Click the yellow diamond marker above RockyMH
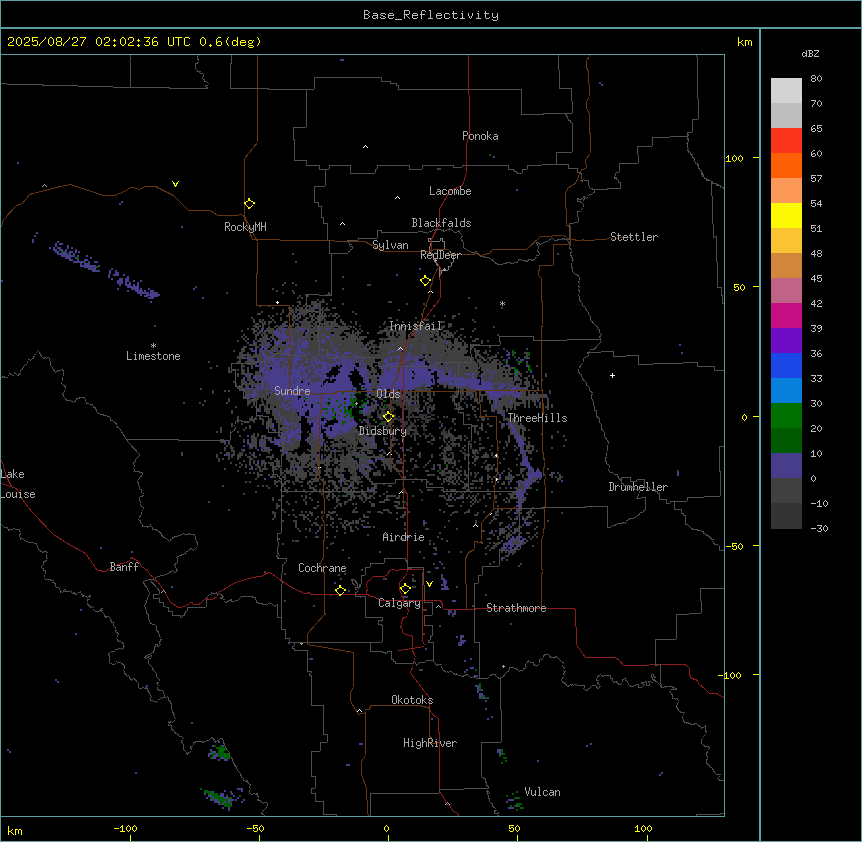 pyautogui.click(x=249, y=203)
